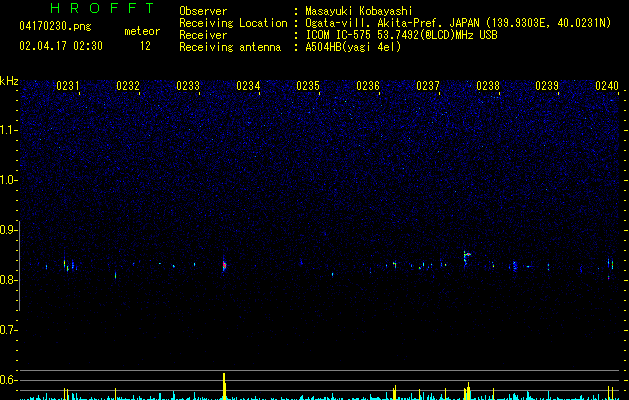Image resolution: width=629 pixels, height=400 pixels.
Task: Click time marker 0240
Action: coord(607,86)
